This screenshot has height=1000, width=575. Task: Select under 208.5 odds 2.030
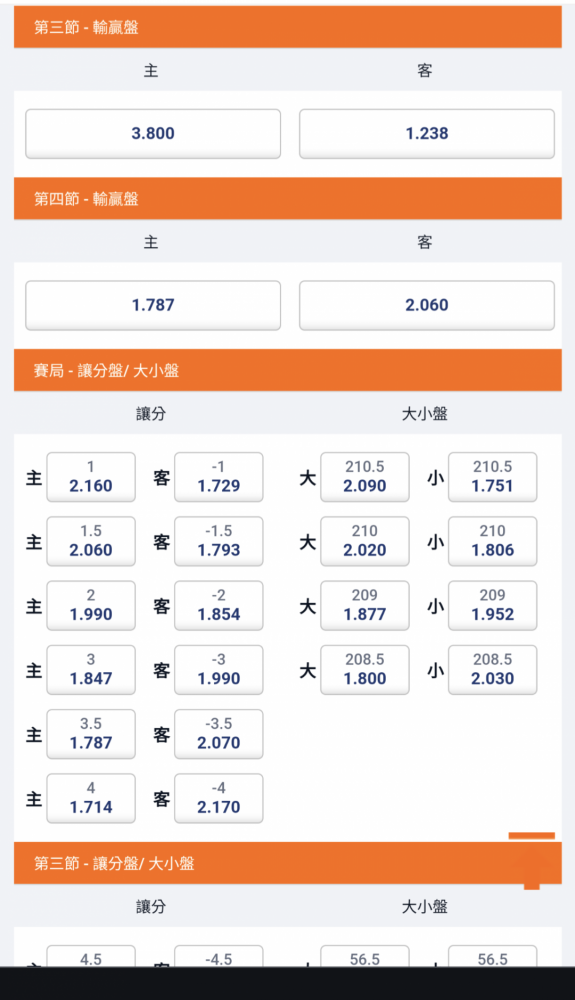click(x=493, y=670)
